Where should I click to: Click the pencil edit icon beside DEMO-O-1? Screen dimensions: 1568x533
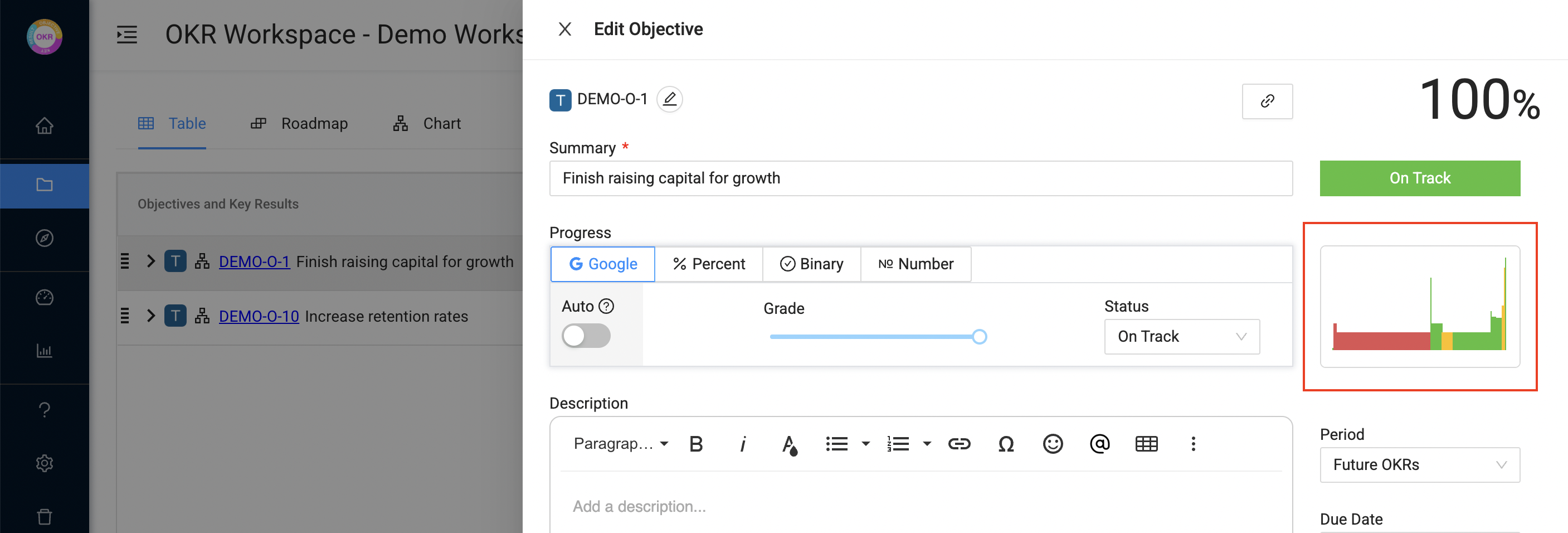[669, 99]
